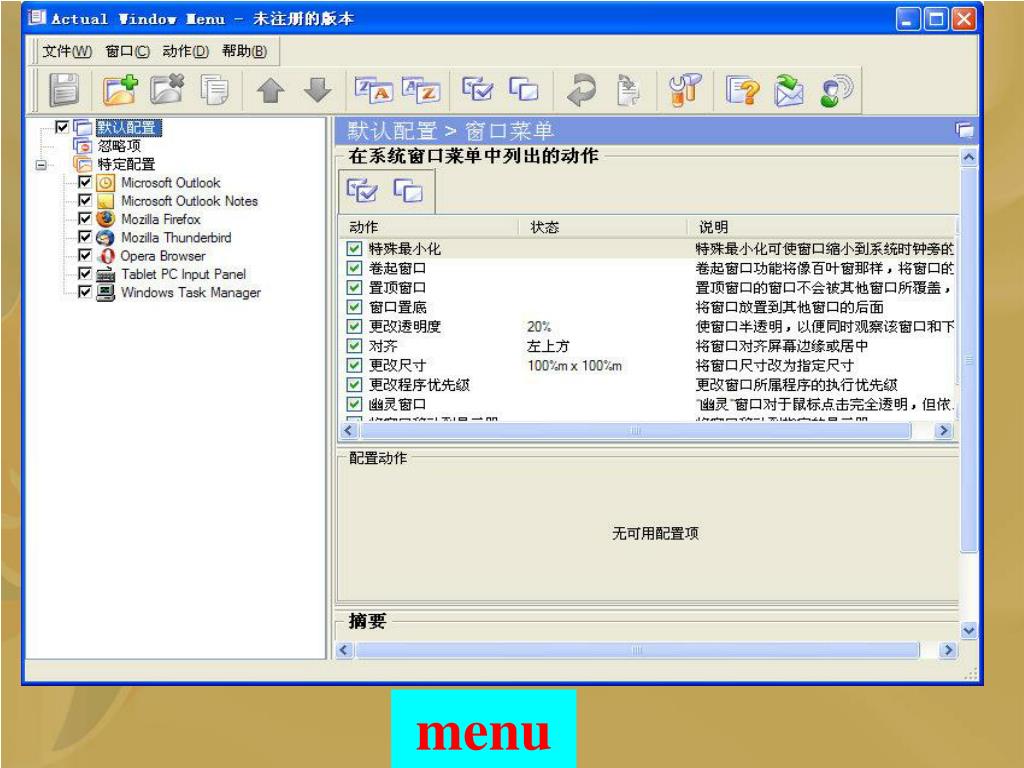Click the window icon in panel header
The height and width of the screenshot is (768, 1024).
click(964, 130)
